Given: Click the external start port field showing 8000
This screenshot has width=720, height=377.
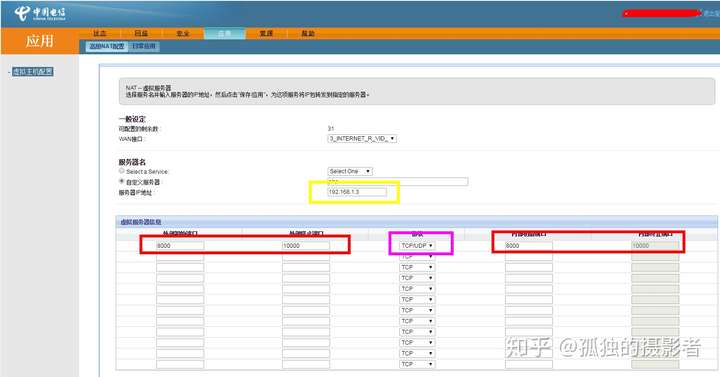Looking at the screenshot, I should (x=180, y=246).
